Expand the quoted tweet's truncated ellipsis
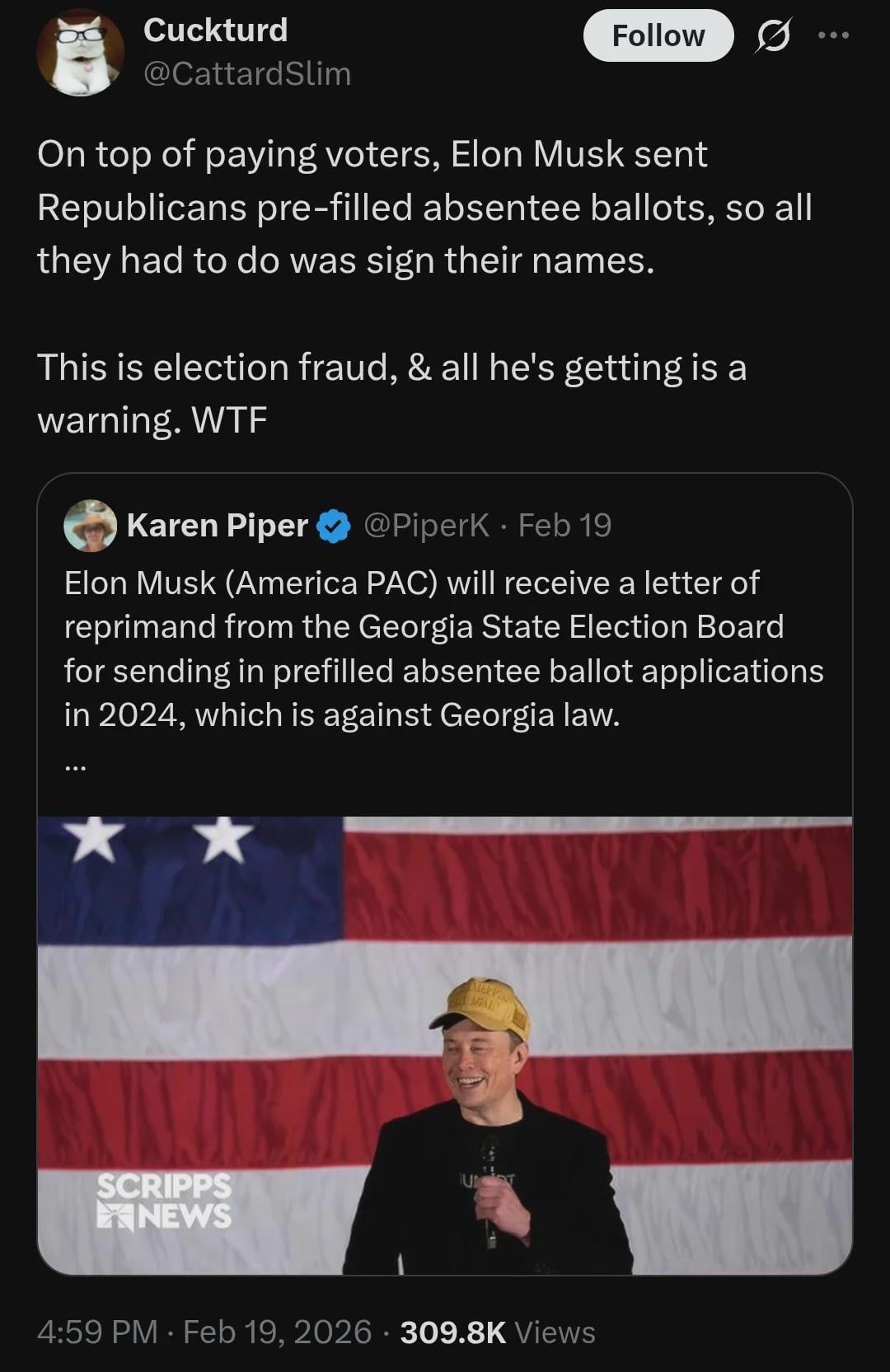Image resolution: width=890 pixels, height=1372 pixels. click(x=75, y=766)
